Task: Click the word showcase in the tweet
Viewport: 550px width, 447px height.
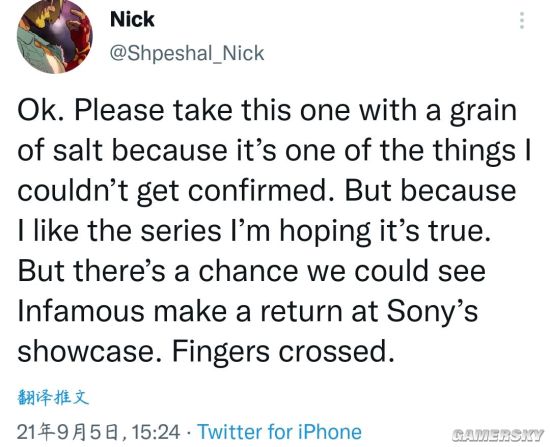Action: 85,352
